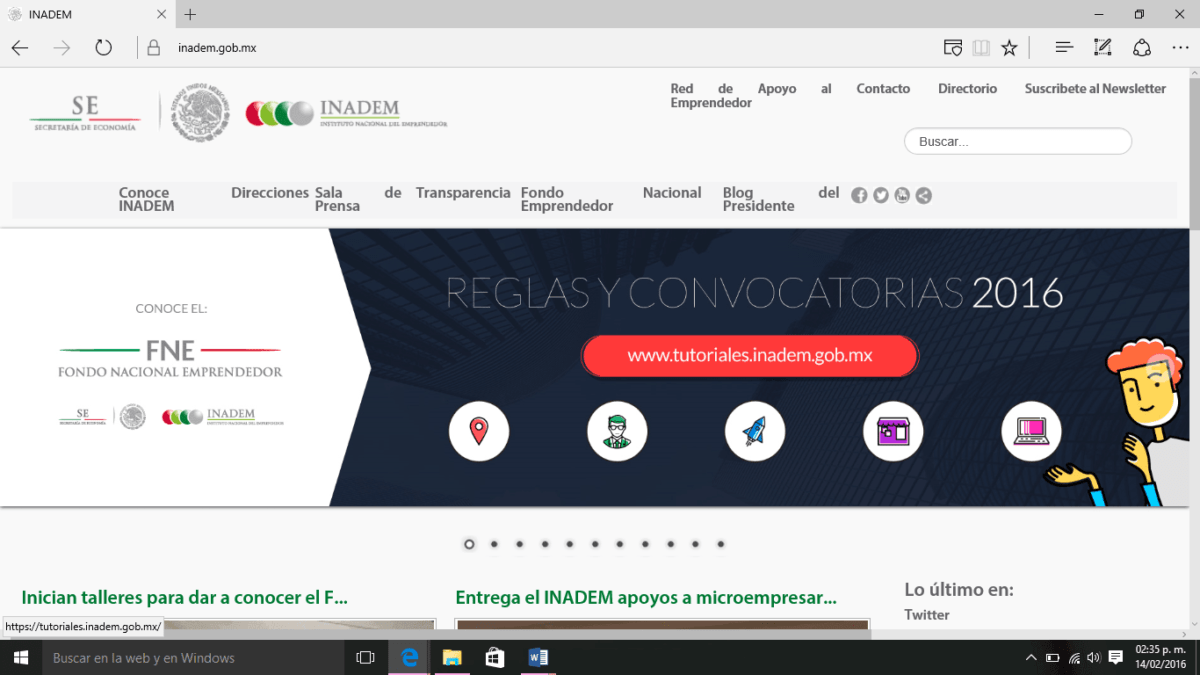Screen dimensions: 1200x675
Task: Open the Contacto link
Action: pyautogui.click(x=883, y=89)
